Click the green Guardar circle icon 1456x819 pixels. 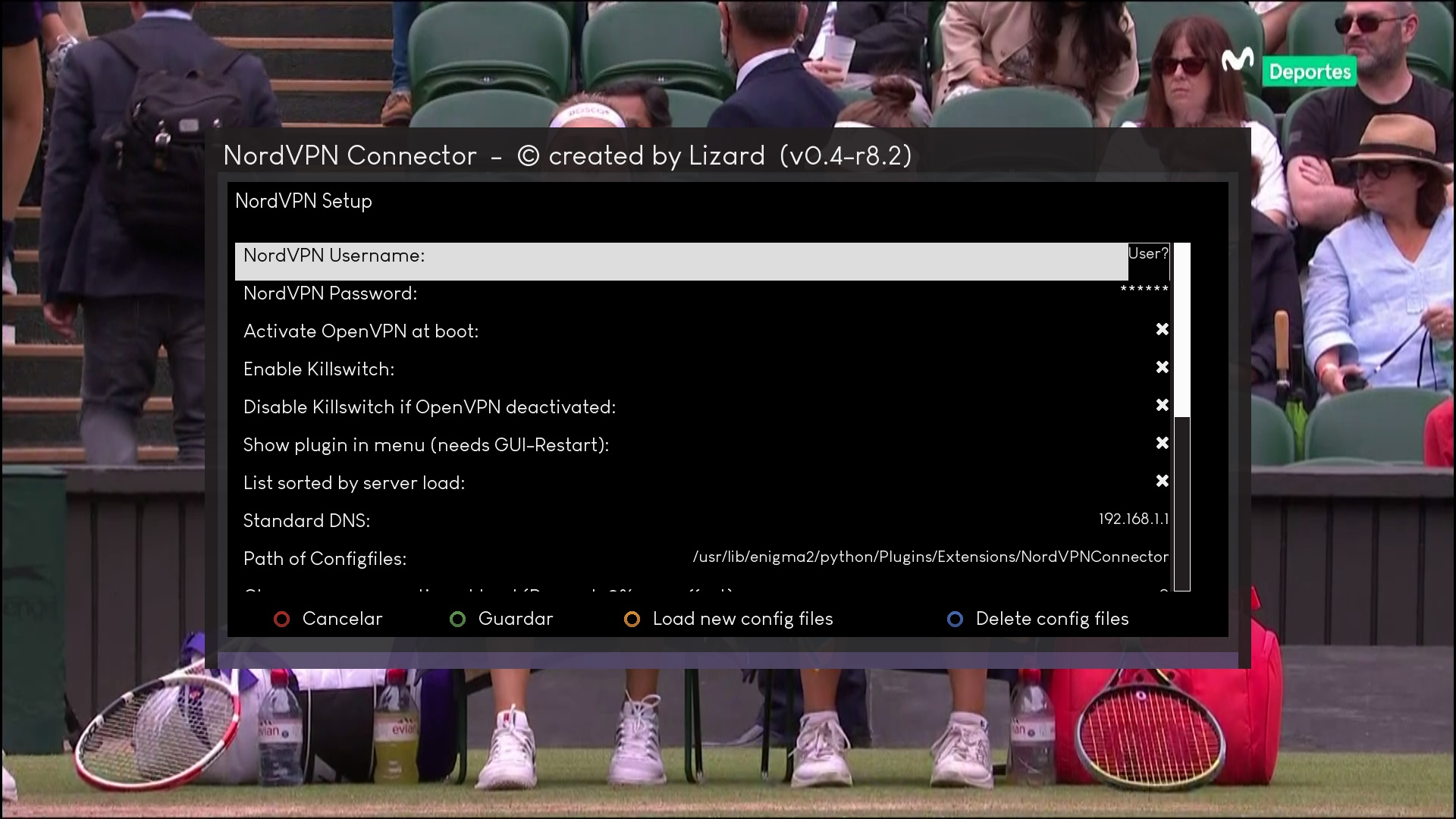pos(457,620)
